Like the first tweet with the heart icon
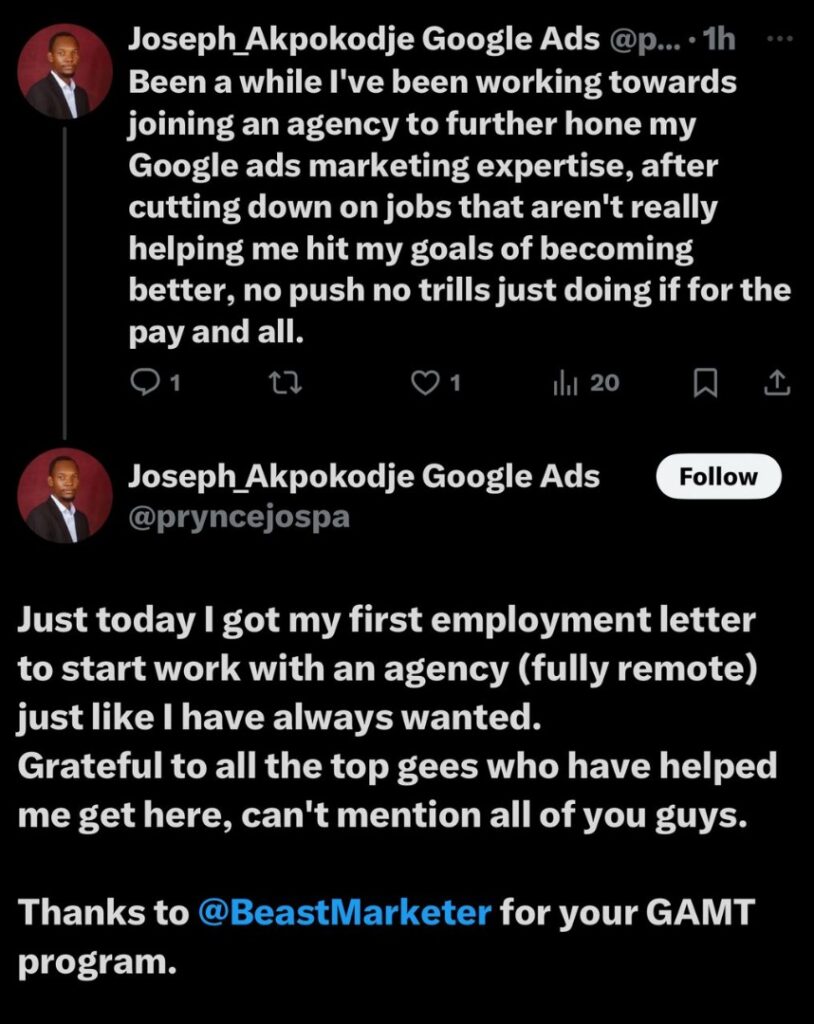The width and height of the screenshot is (814, 1024). (x=425, y=383)
